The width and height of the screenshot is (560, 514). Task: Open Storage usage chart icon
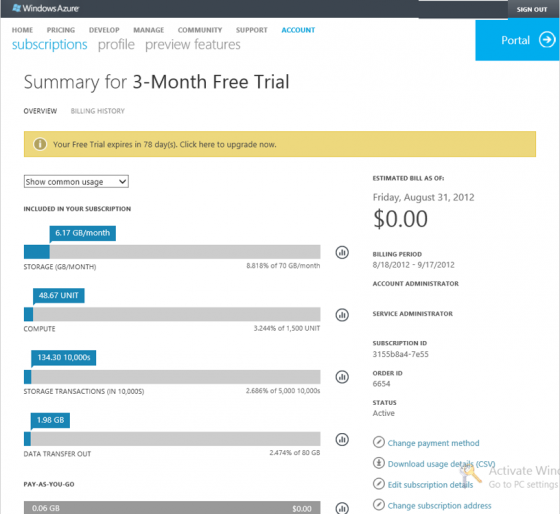click(342, 252)
